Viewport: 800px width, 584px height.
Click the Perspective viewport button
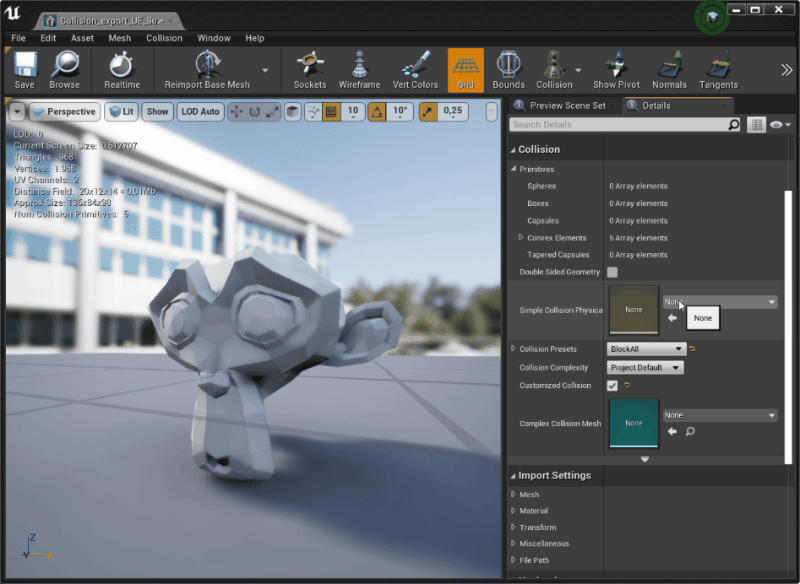pos(63,111)
